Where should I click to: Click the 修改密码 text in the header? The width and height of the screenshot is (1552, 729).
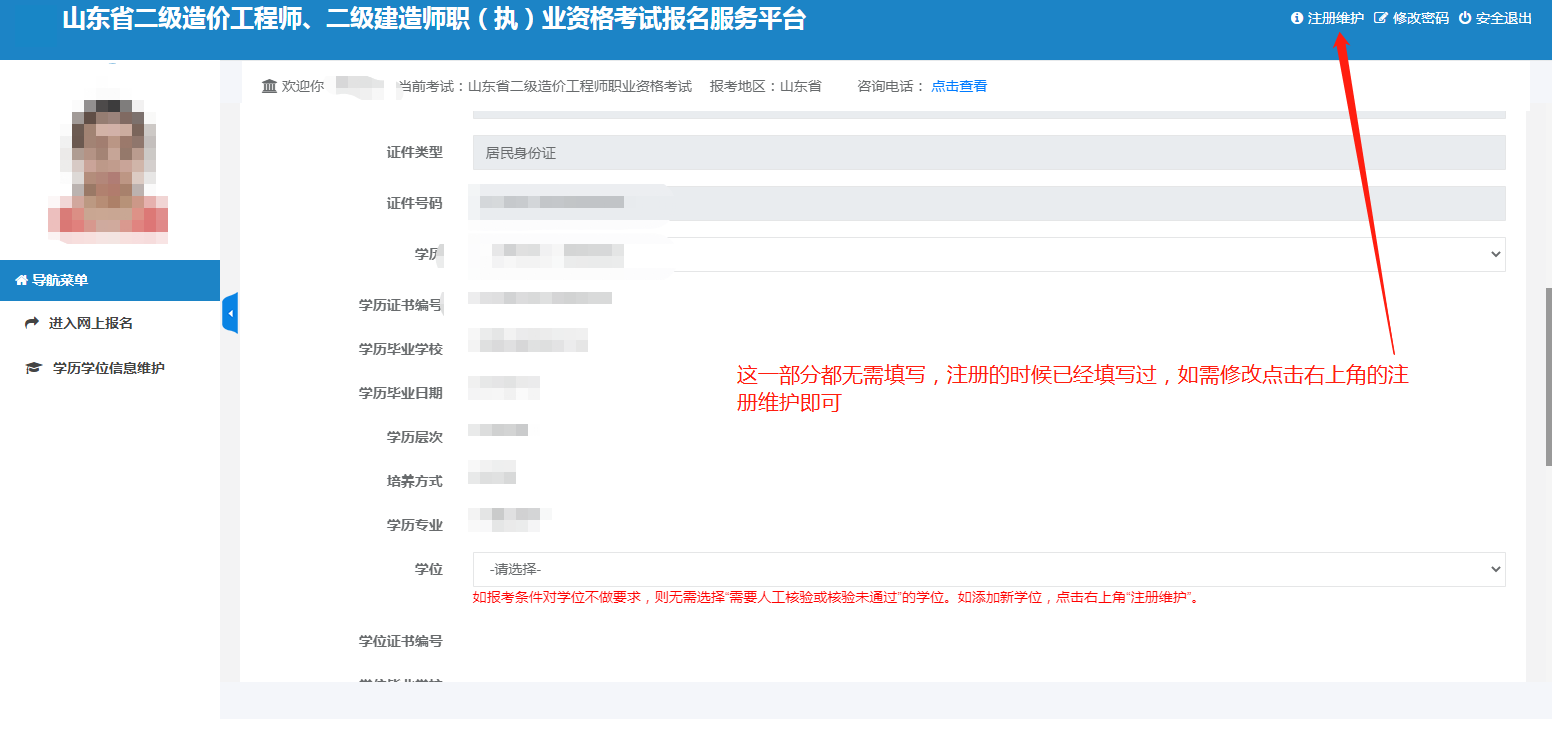pyautogui.click(x=1420, y=18)
